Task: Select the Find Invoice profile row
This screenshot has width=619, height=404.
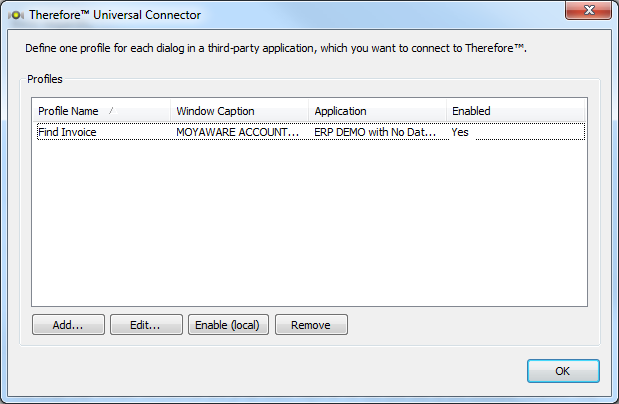Action: tap(67, 132)
